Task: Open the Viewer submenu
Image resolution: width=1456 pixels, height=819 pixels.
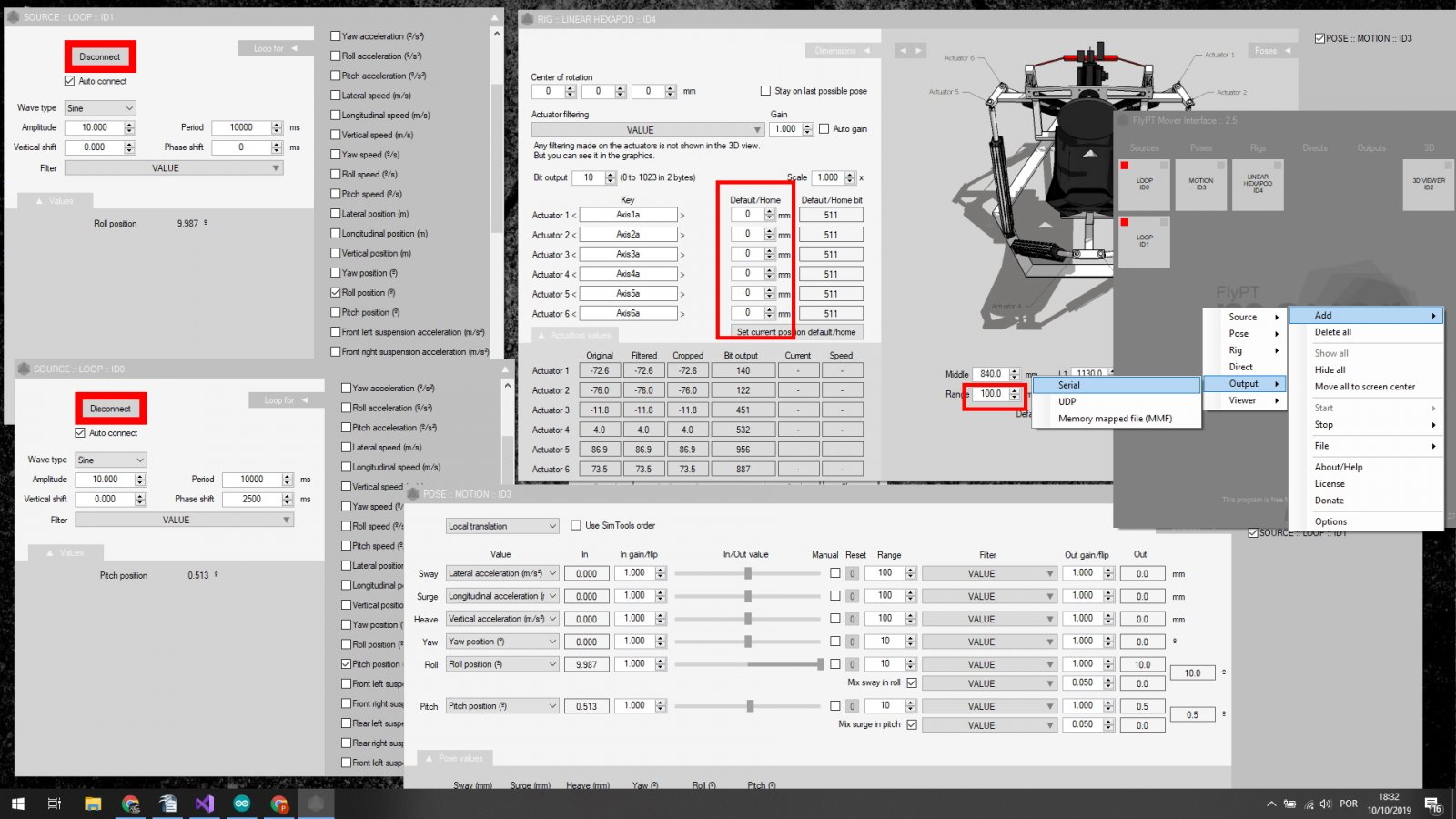Action: (1245, 400)
